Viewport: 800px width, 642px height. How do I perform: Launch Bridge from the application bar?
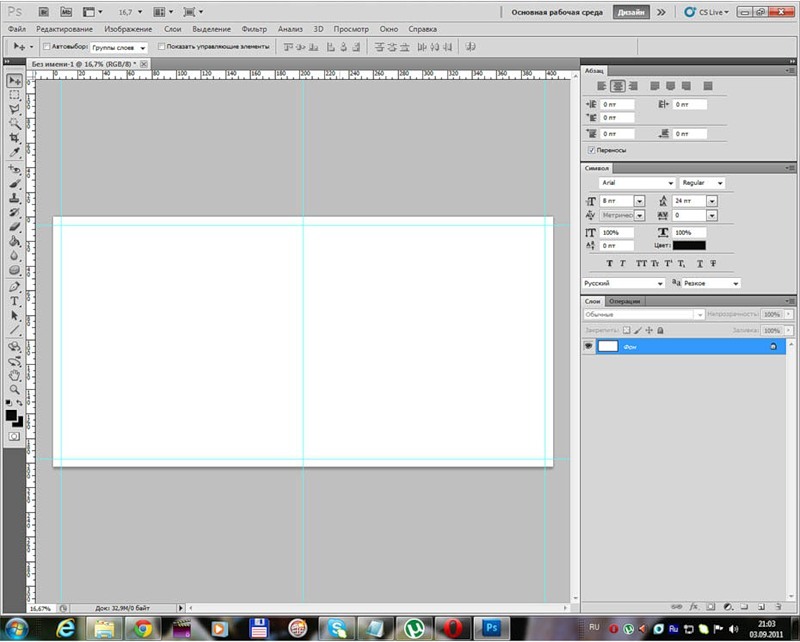point(43,12)
